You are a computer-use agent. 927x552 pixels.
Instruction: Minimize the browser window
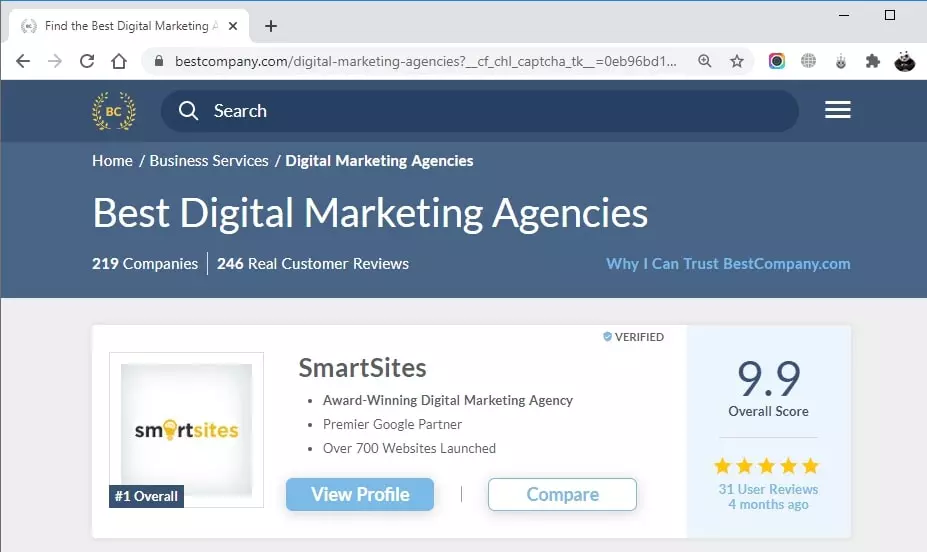tap(844, 15)
